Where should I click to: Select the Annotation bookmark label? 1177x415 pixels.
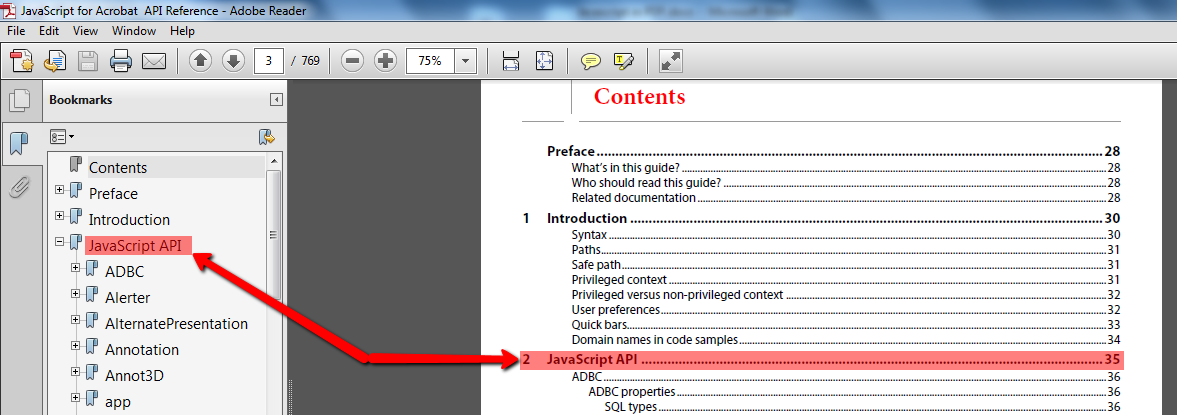[142, 350]
